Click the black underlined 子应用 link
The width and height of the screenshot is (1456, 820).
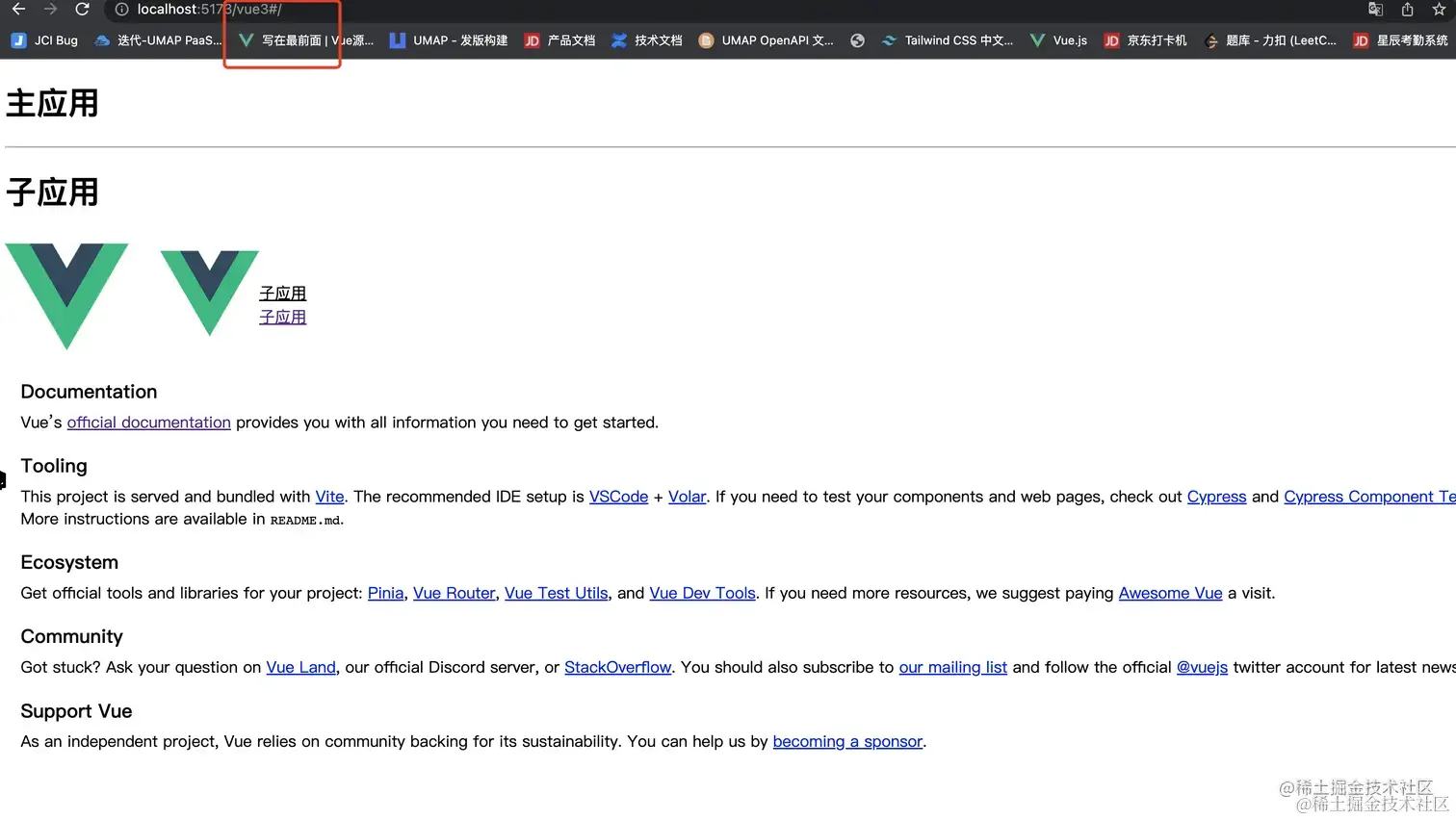point(282,294)
